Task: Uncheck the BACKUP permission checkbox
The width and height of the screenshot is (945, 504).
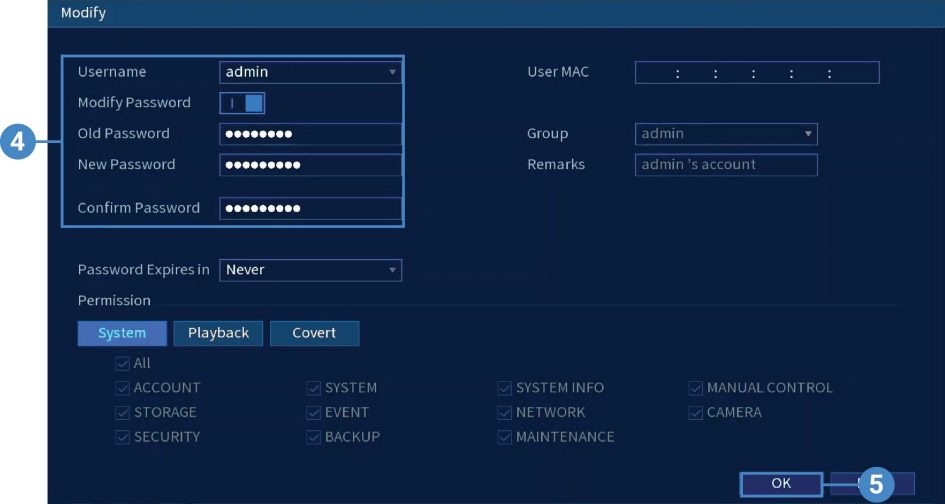Action: click(x=314, y=437)
